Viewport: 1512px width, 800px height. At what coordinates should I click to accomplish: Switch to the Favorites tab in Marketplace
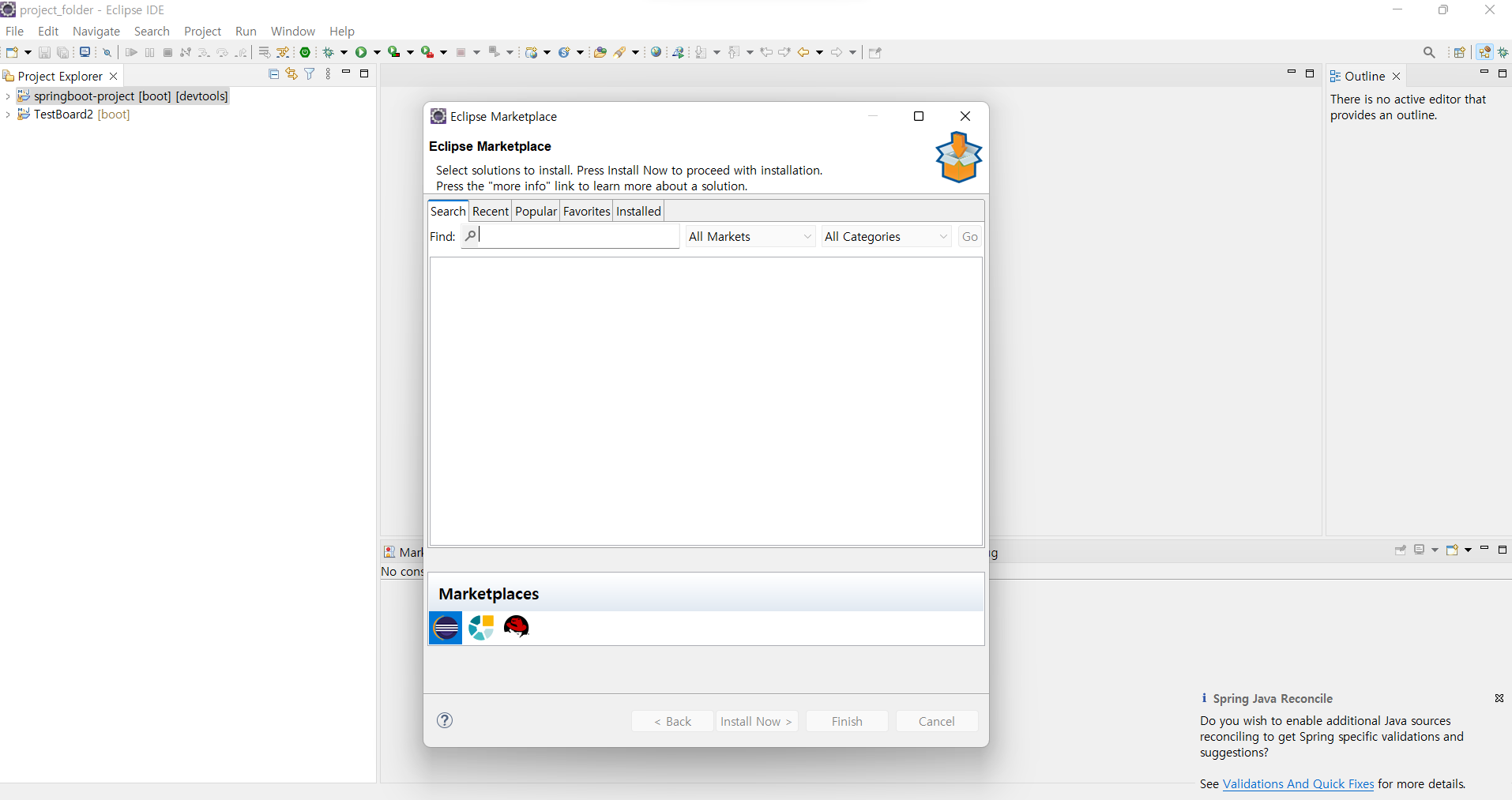586,211
